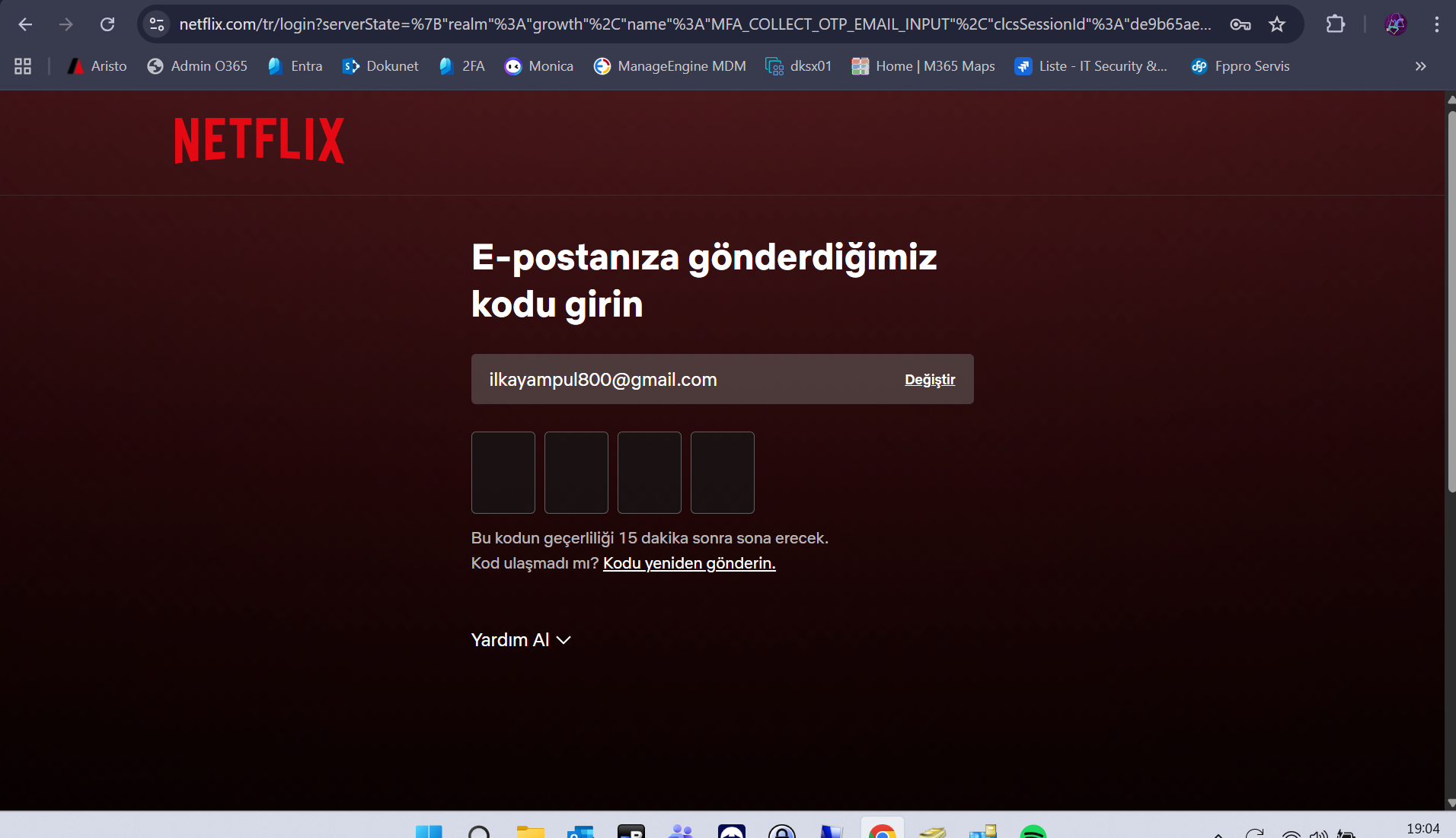Focus the third code digit box
The height and width of the screenshot is (838, 1456).
[x=650, y=473]
